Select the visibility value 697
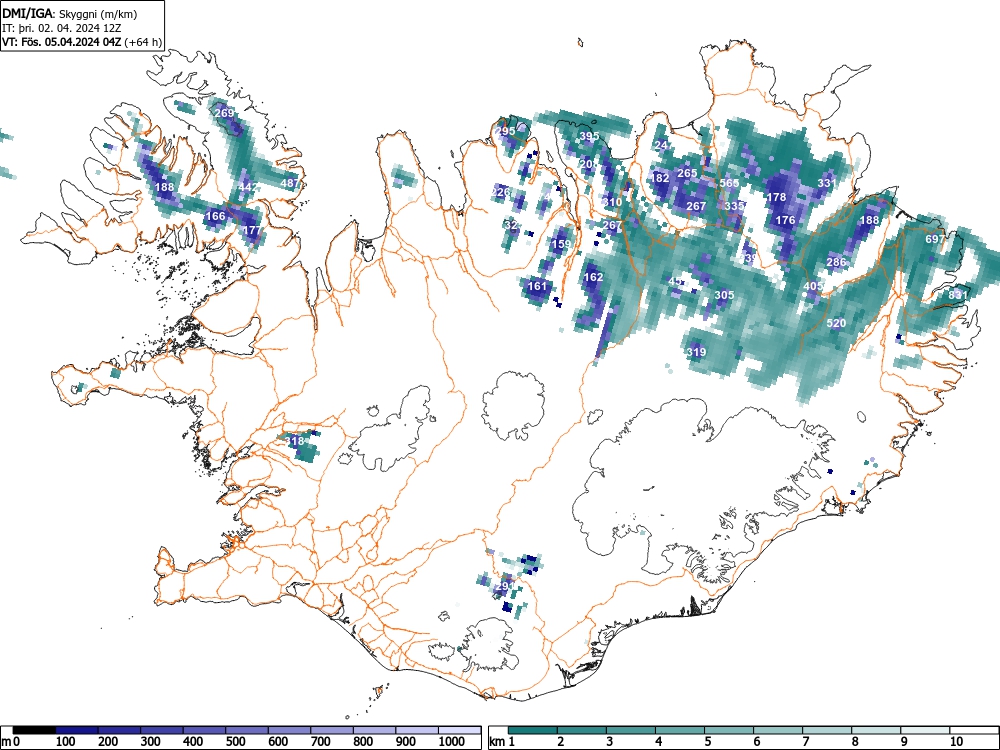Screen dimensions: 1000x750 click(935, 239)
